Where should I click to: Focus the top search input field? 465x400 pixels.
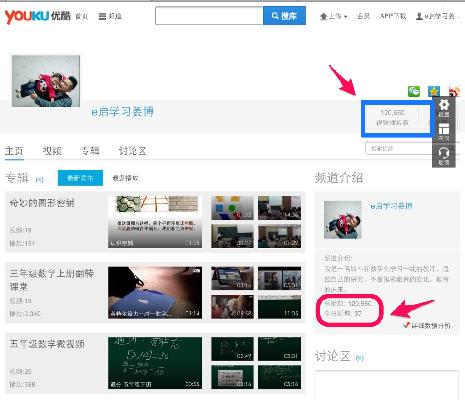click(x=209, y=16)
